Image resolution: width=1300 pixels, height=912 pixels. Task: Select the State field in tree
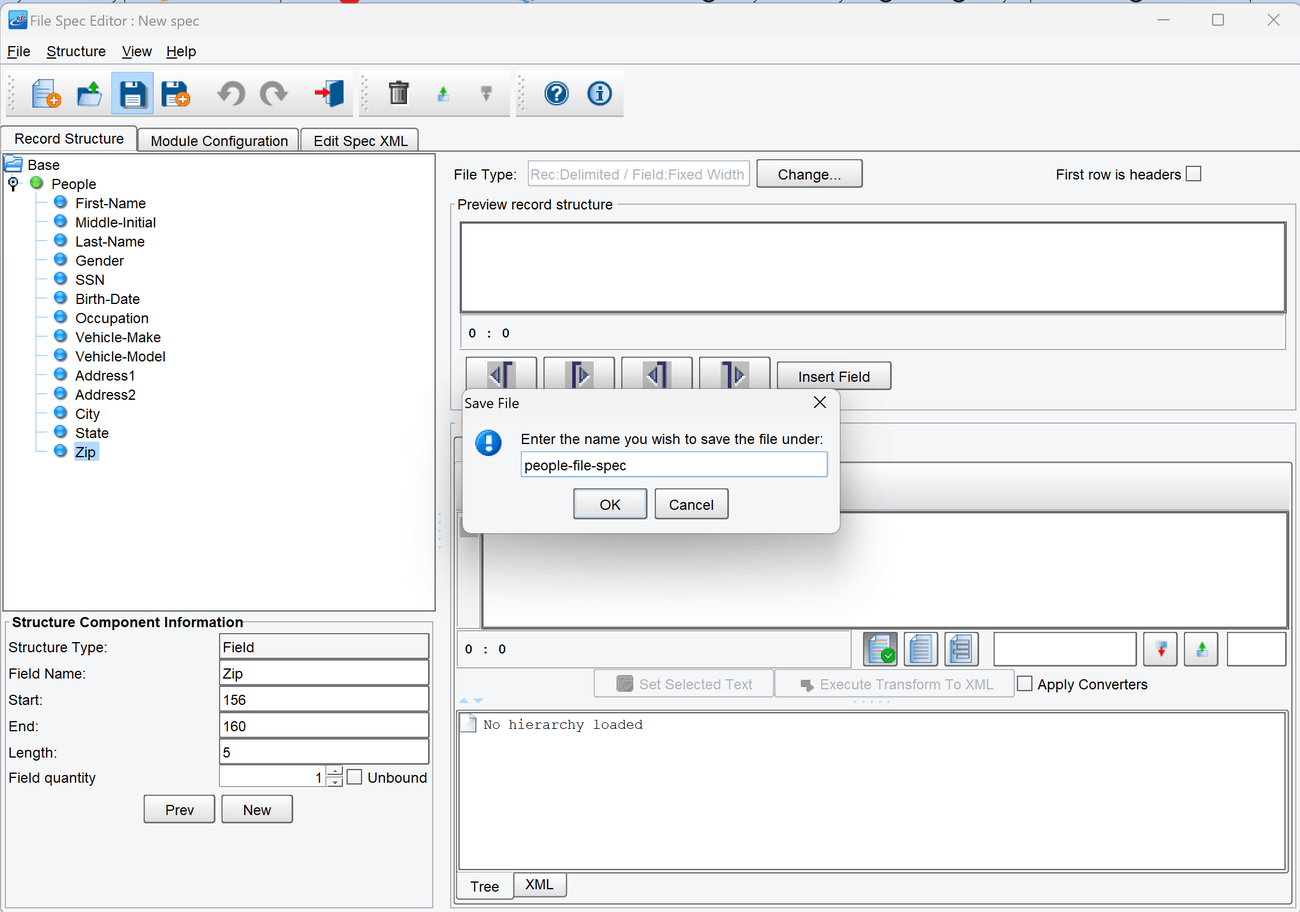coord(91,433)
